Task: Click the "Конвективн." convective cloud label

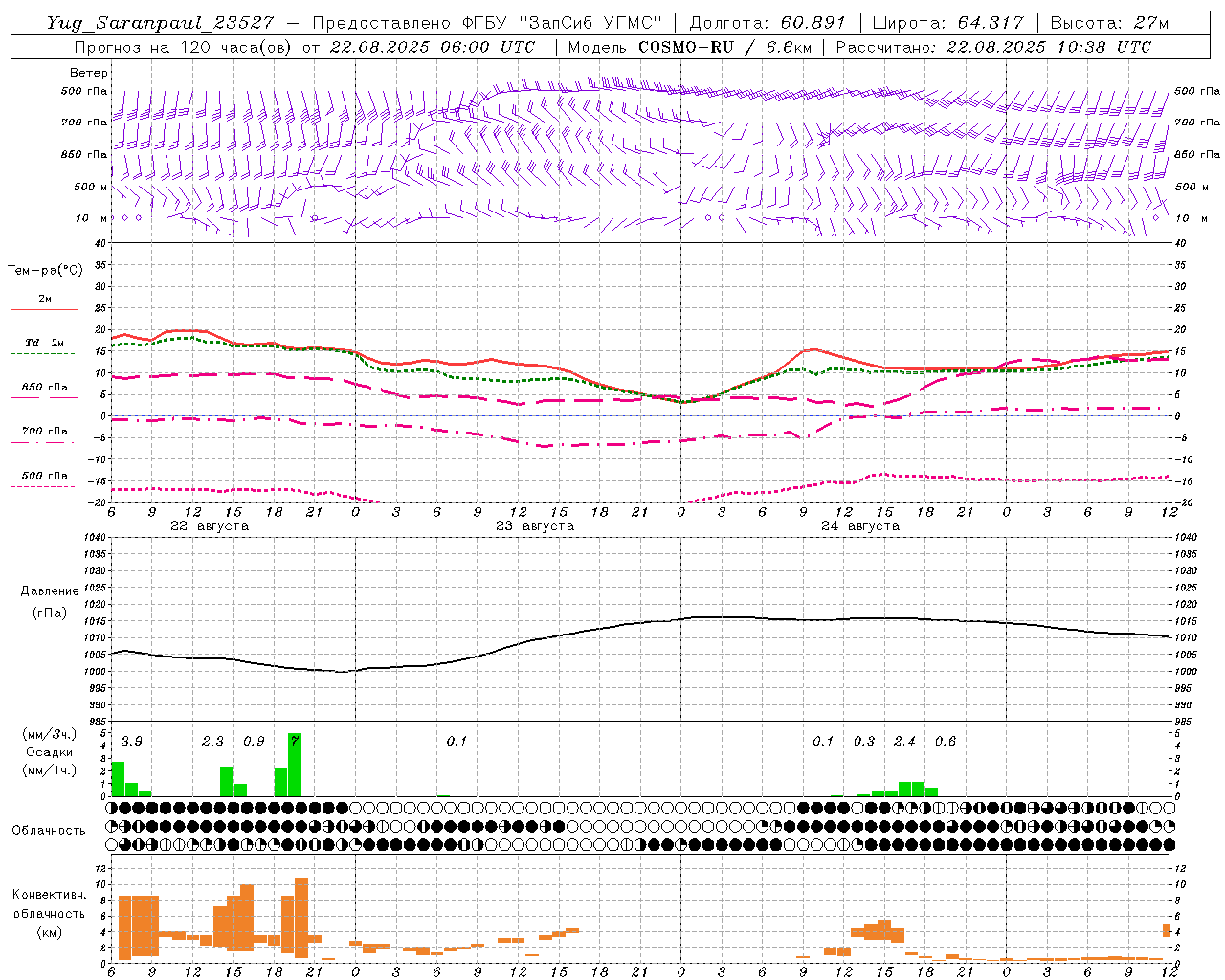Action: pos(49,895)
